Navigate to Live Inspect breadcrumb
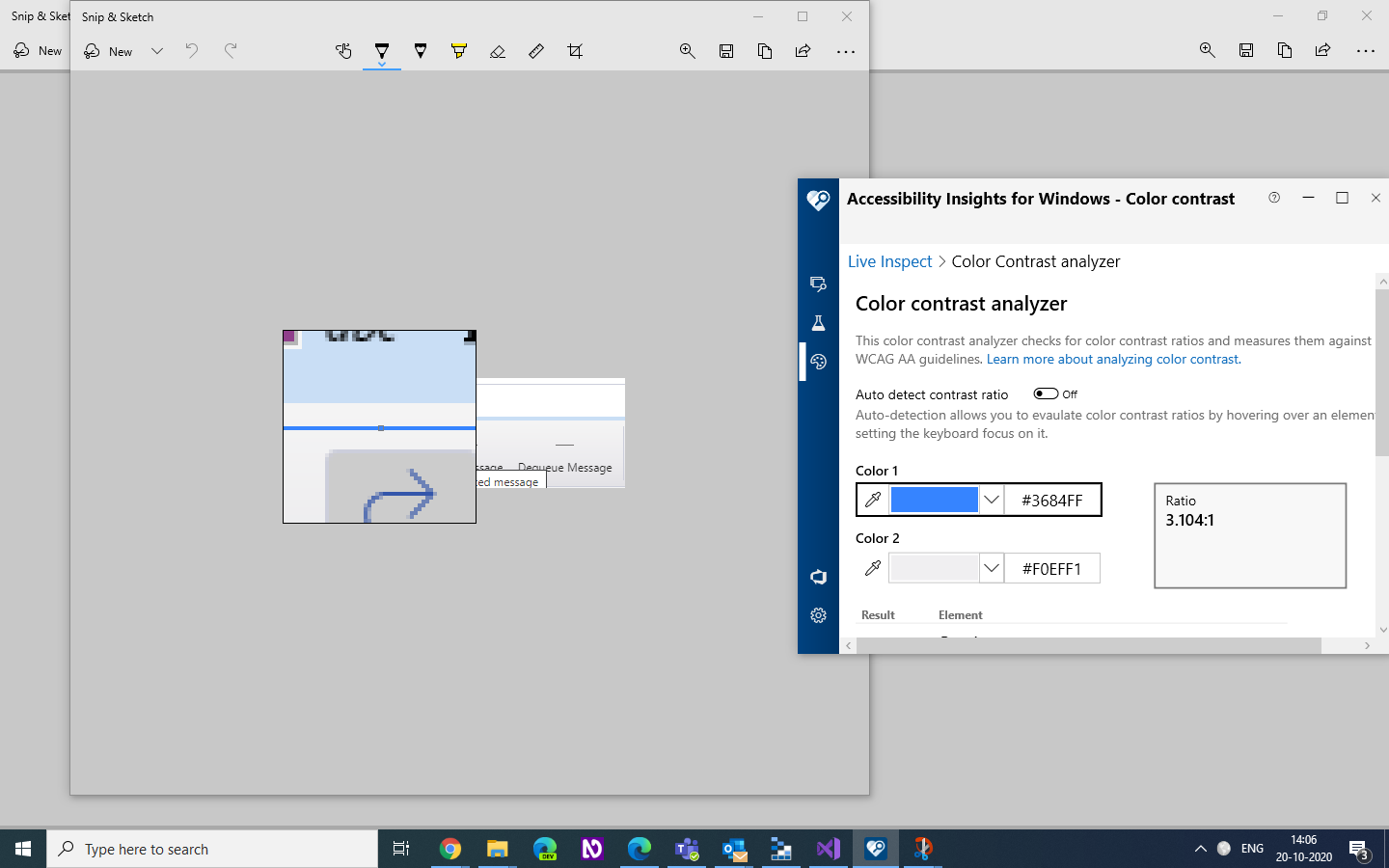This screenshot has width=1389, height=868. 889,261
